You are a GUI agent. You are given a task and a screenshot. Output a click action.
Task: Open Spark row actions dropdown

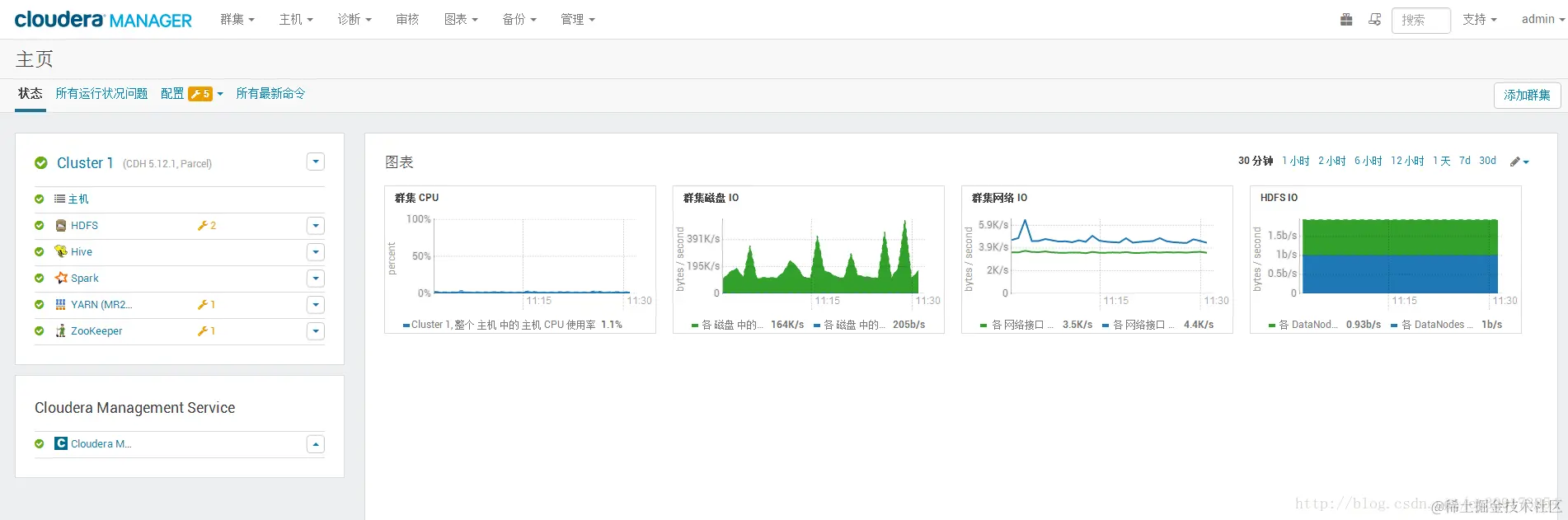pos(316,279)
